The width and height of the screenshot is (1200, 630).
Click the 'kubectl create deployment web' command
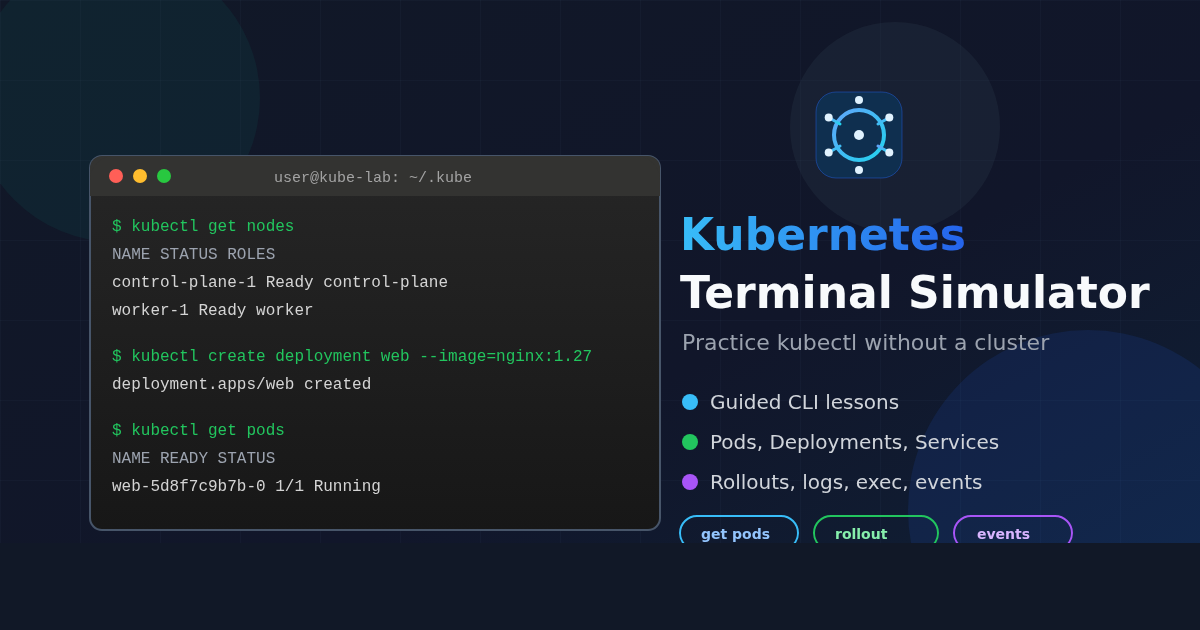pyautogui.click(x=352, y=357)
